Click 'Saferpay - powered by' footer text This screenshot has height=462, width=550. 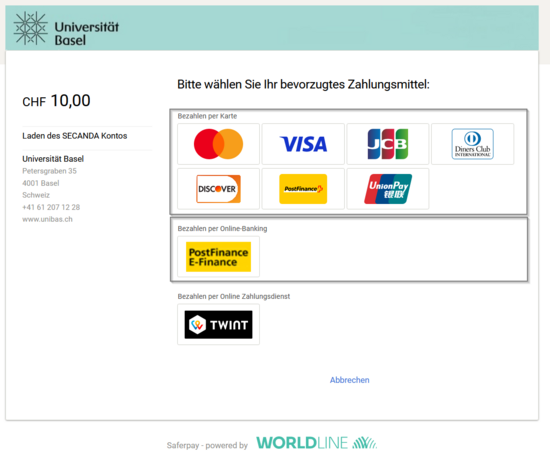click(207, 446)
